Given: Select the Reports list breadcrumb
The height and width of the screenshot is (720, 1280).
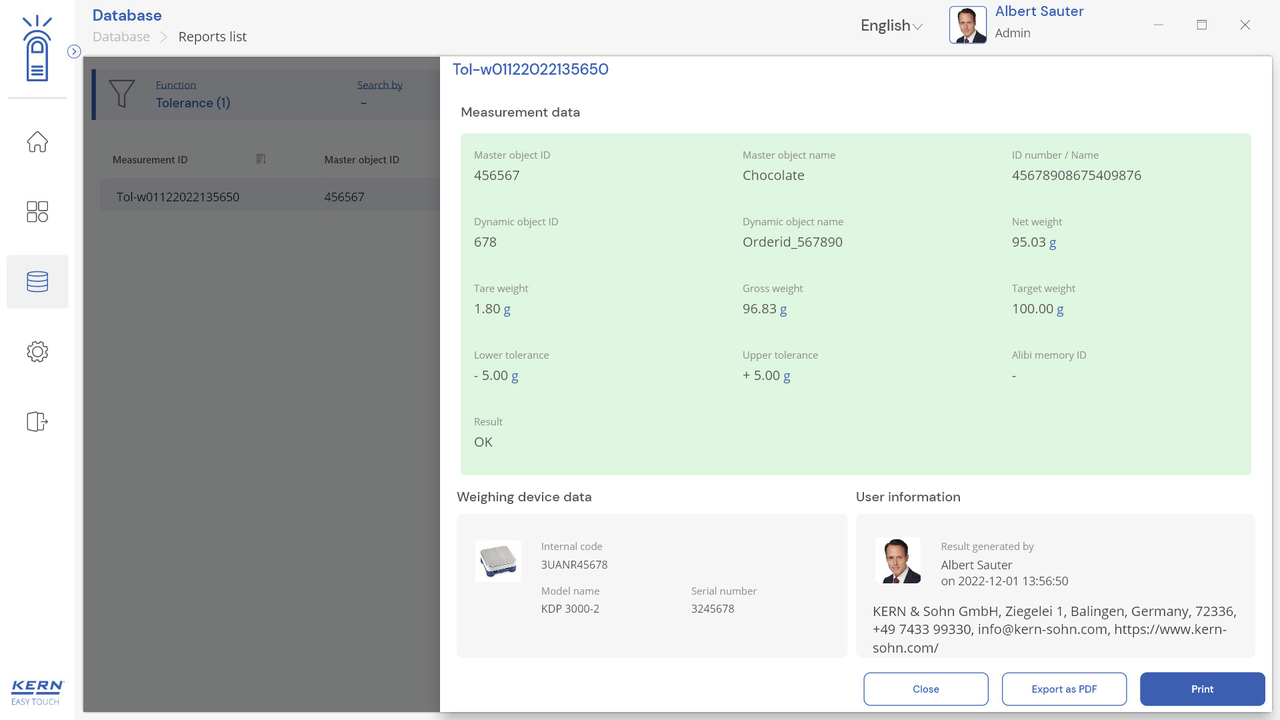Looking at the screenshot, I should click(x=212, y=37).
